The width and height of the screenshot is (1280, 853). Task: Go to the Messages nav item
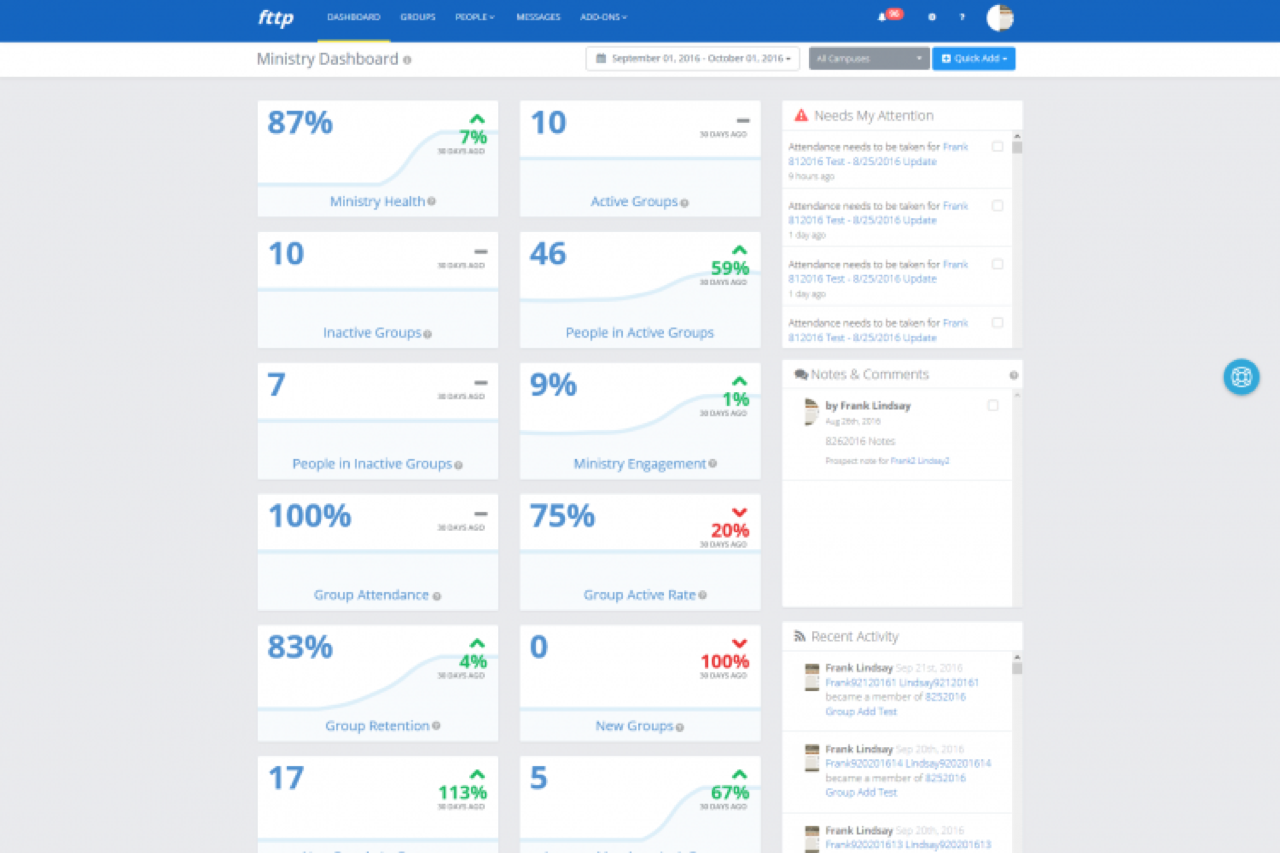538,17
